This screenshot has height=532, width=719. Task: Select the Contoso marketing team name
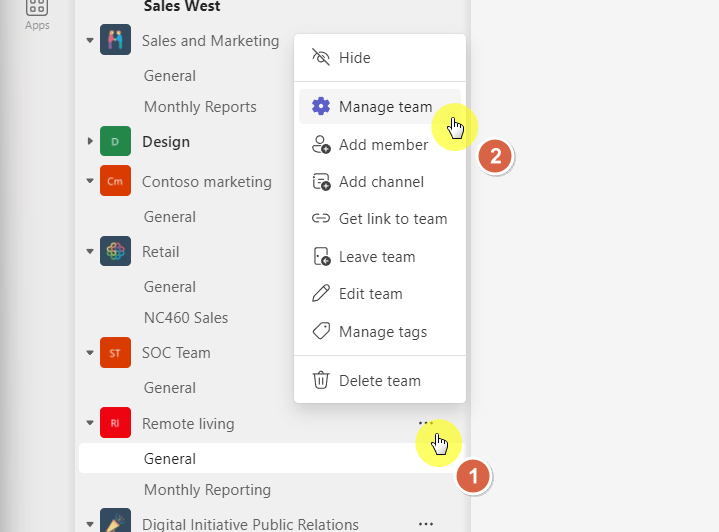(207, 182)
